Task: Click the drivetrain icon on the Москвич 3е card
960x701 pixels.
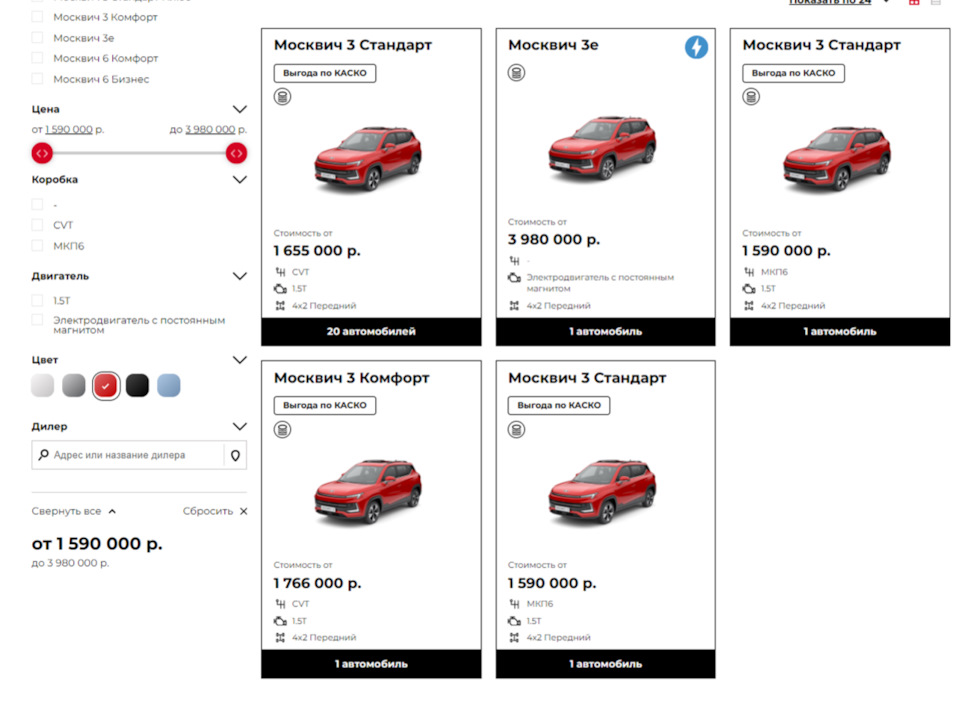Action: 514,306
